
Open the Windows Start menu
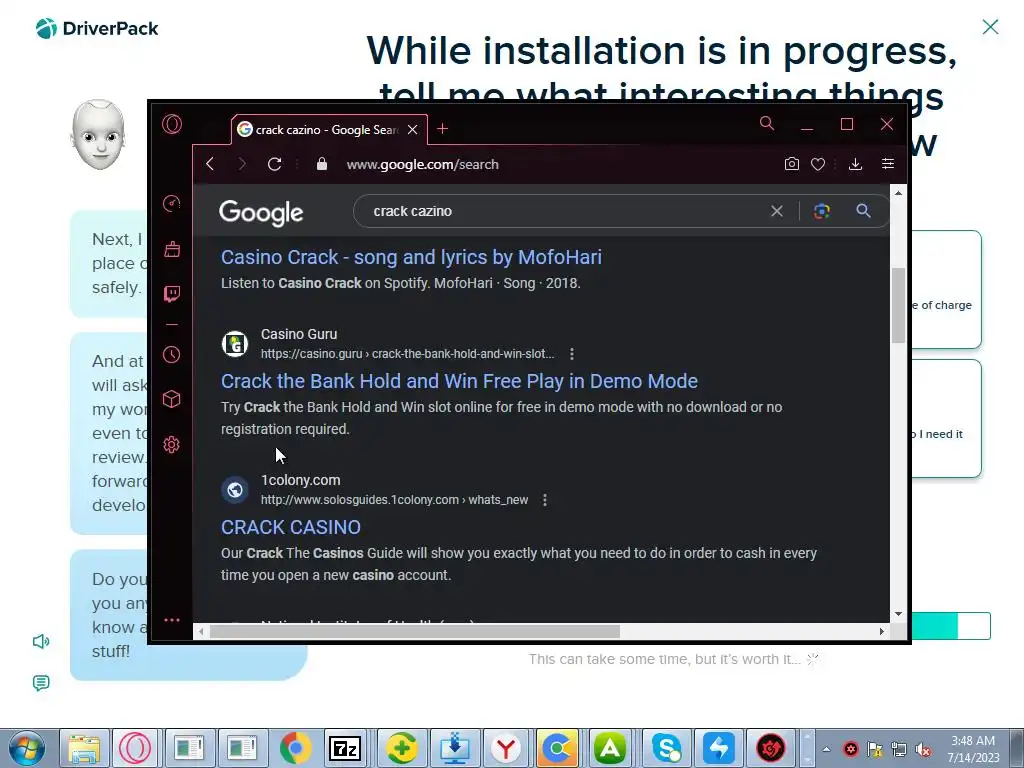(x=26, y=748)
